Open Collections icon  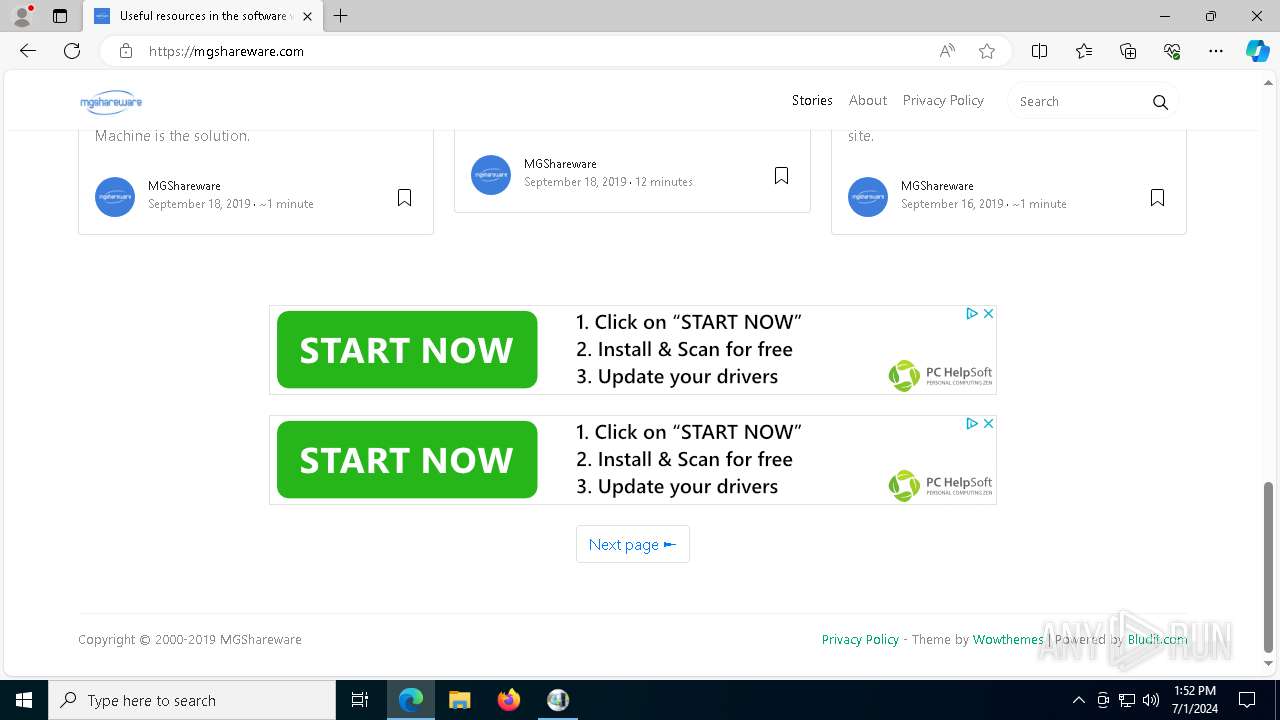(1128, 51)
